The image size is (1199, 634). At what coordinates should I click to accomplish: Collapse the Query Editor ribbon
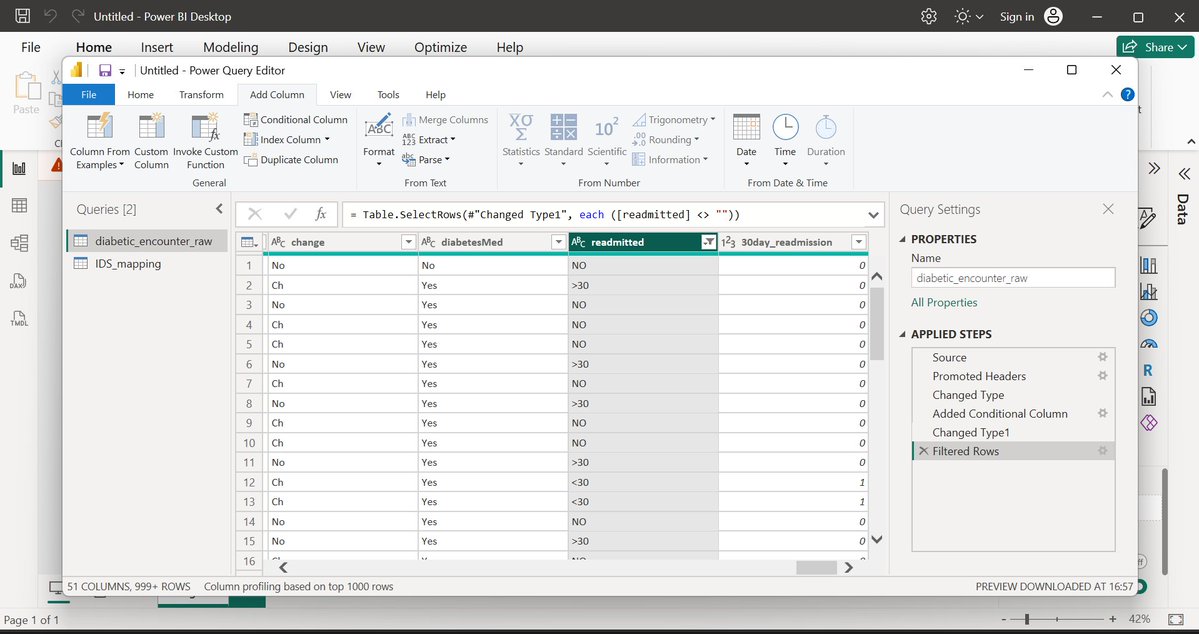click(1106, 95)
